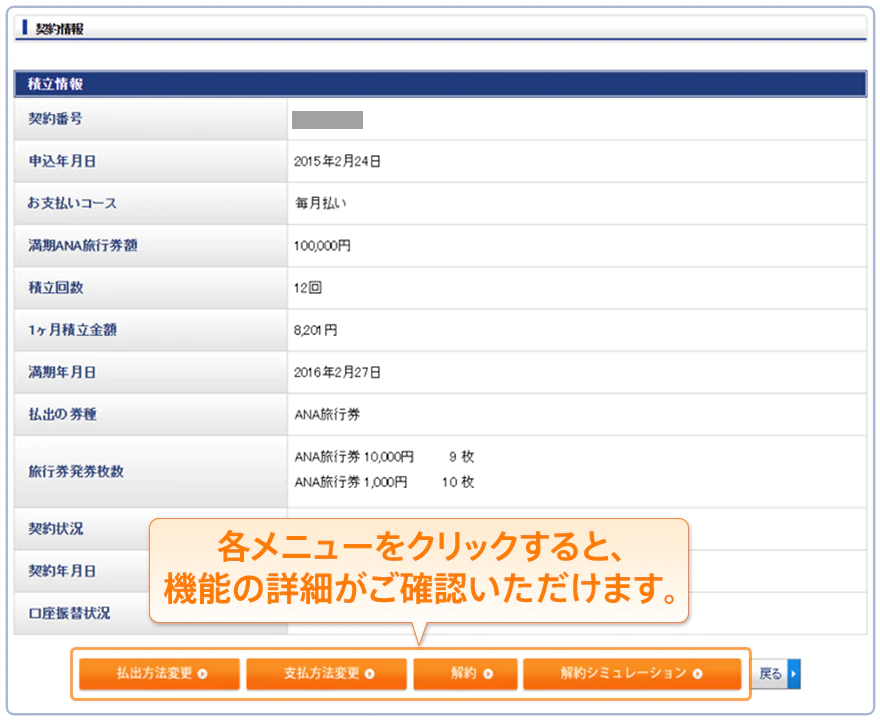880x720 pixels.
Task: Click the arrow icon in 解約シミュレーション
Action: pos(697,674)
